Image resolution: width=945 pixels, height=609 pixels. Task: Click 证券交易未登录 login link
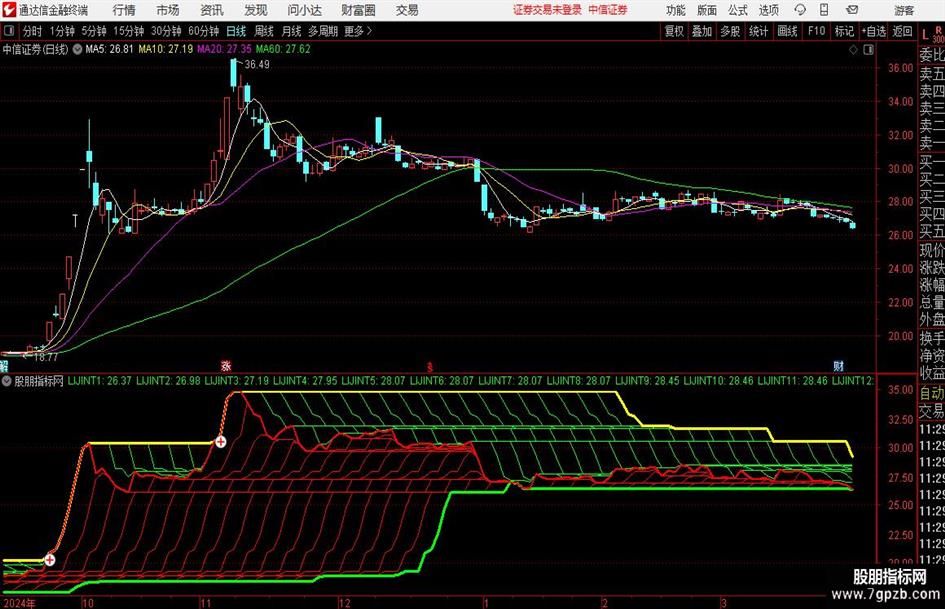tap(547, 10)
